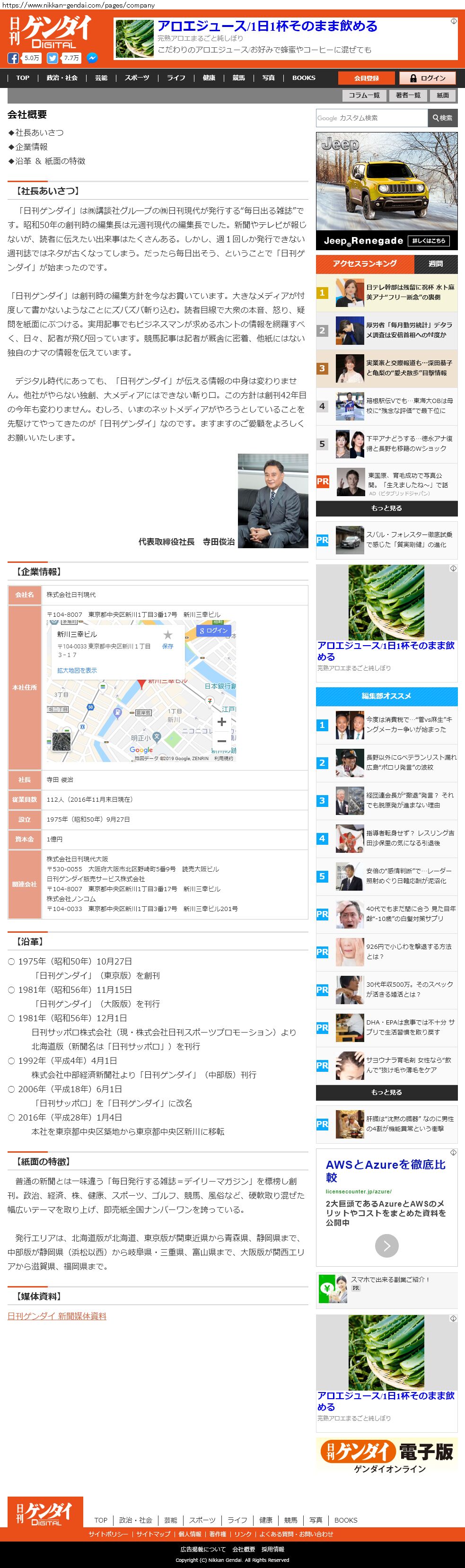Image resolution: width=465 pixels, height=1568 pixels.
Task: Click the 会員登録 button
Action: 367,78
